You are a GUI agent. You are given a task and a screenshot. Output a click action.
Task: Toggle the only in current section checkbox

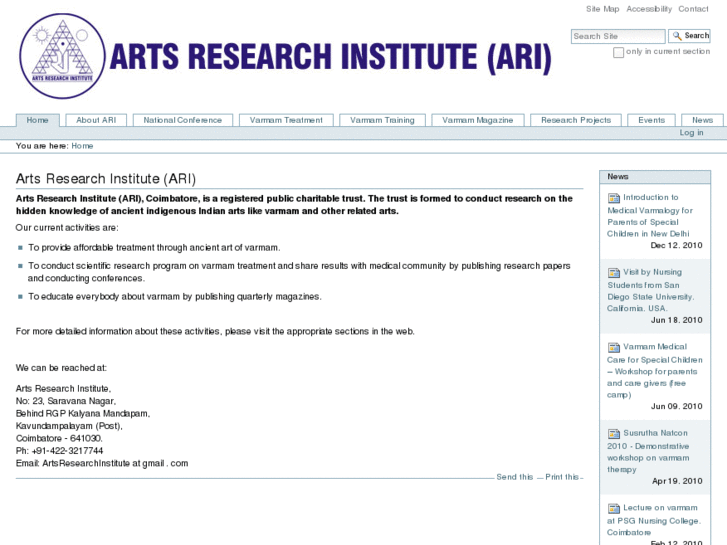(618, 52)
